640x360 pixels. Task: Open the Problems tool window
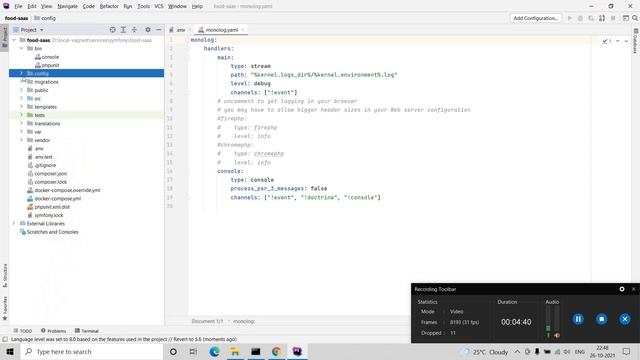(53, 331)
